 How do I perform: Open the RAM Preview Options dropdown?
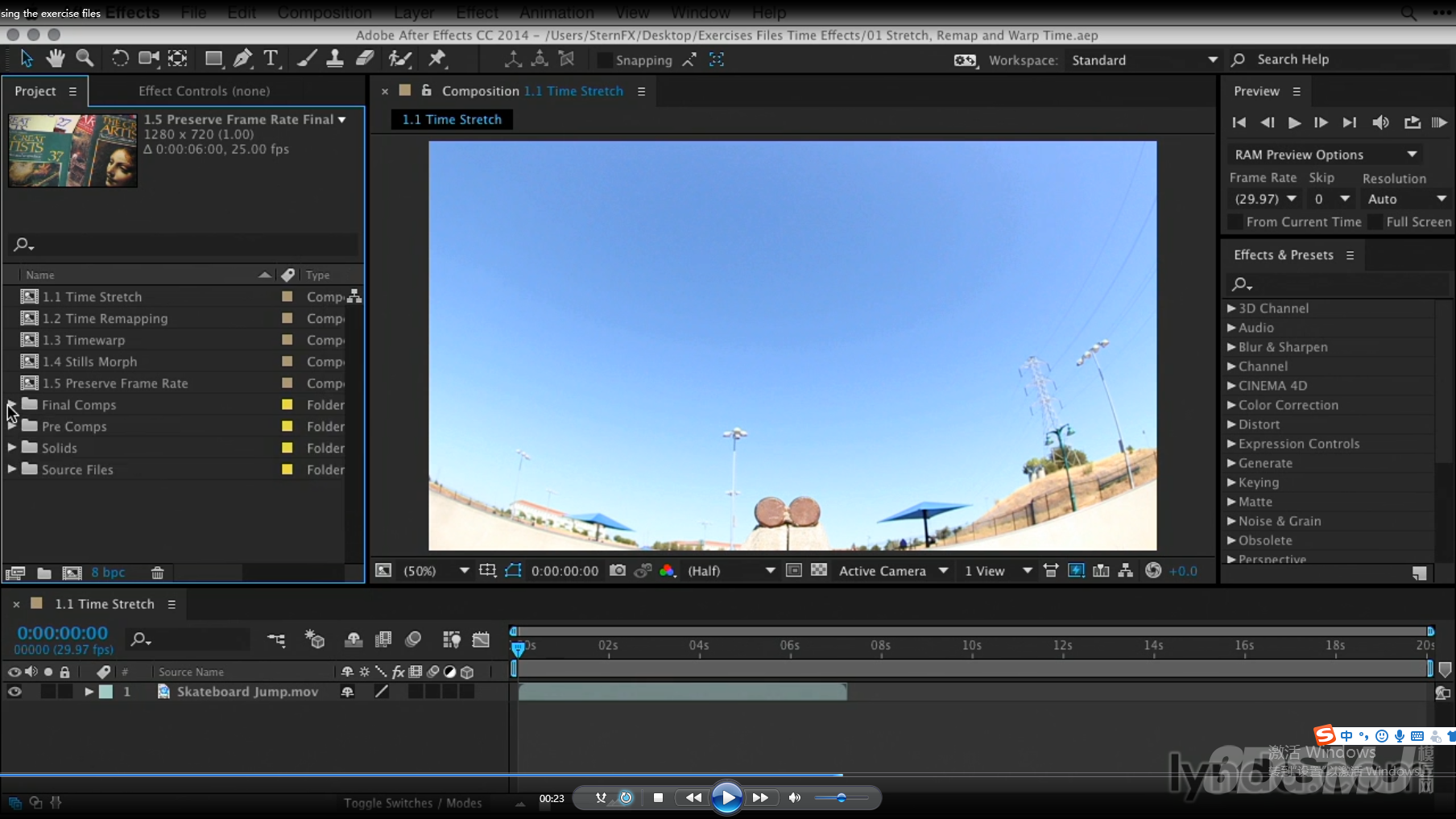1325,154
